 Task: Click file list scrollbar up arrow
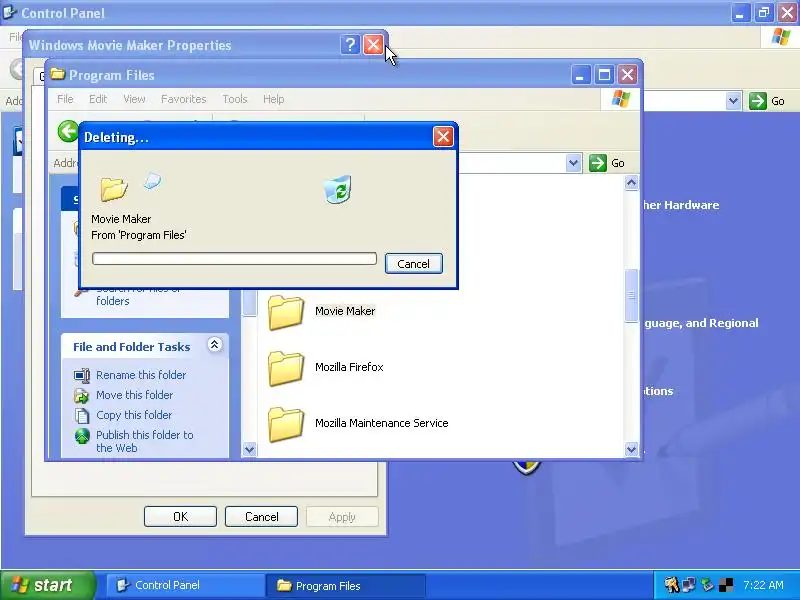(x=631, y=183)
